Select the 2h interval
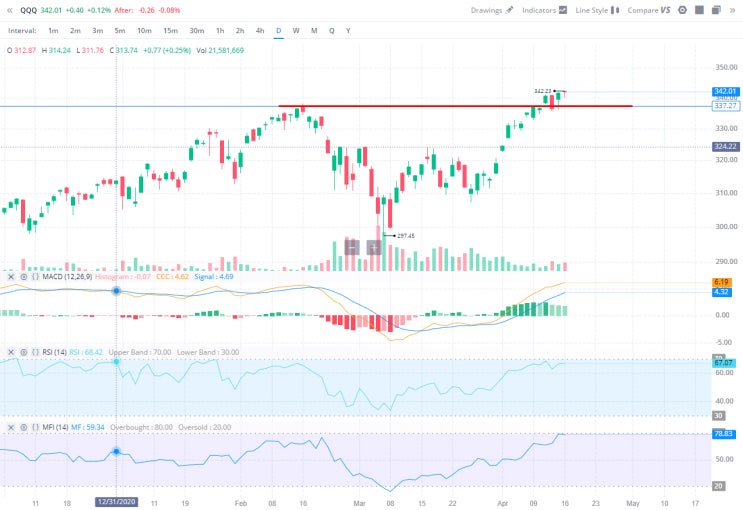The image size is (743, 510). pyautogui.click(x=240, y=30)
